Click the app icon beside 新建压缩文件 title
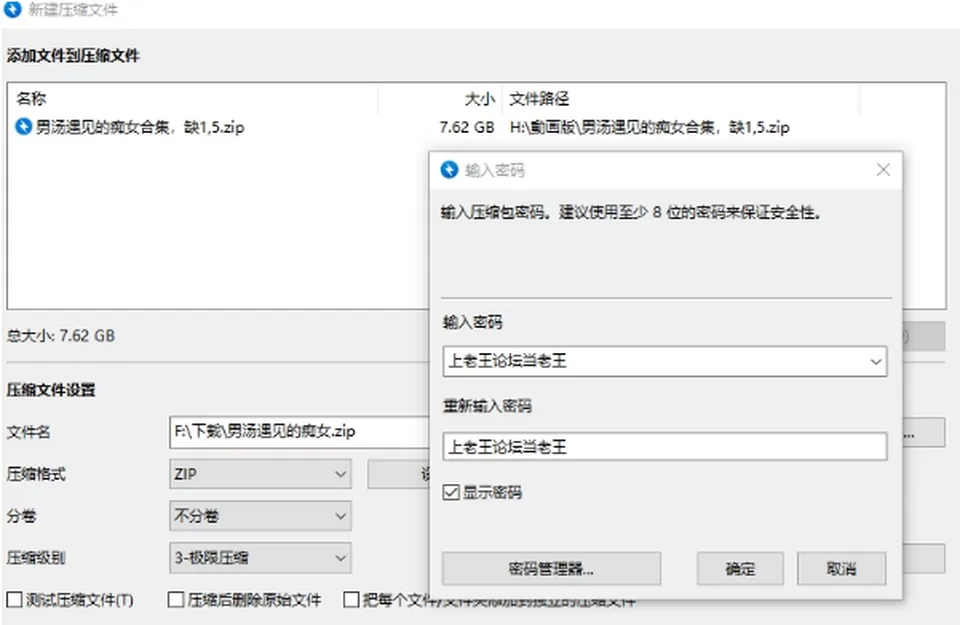 tap(12, 9)
